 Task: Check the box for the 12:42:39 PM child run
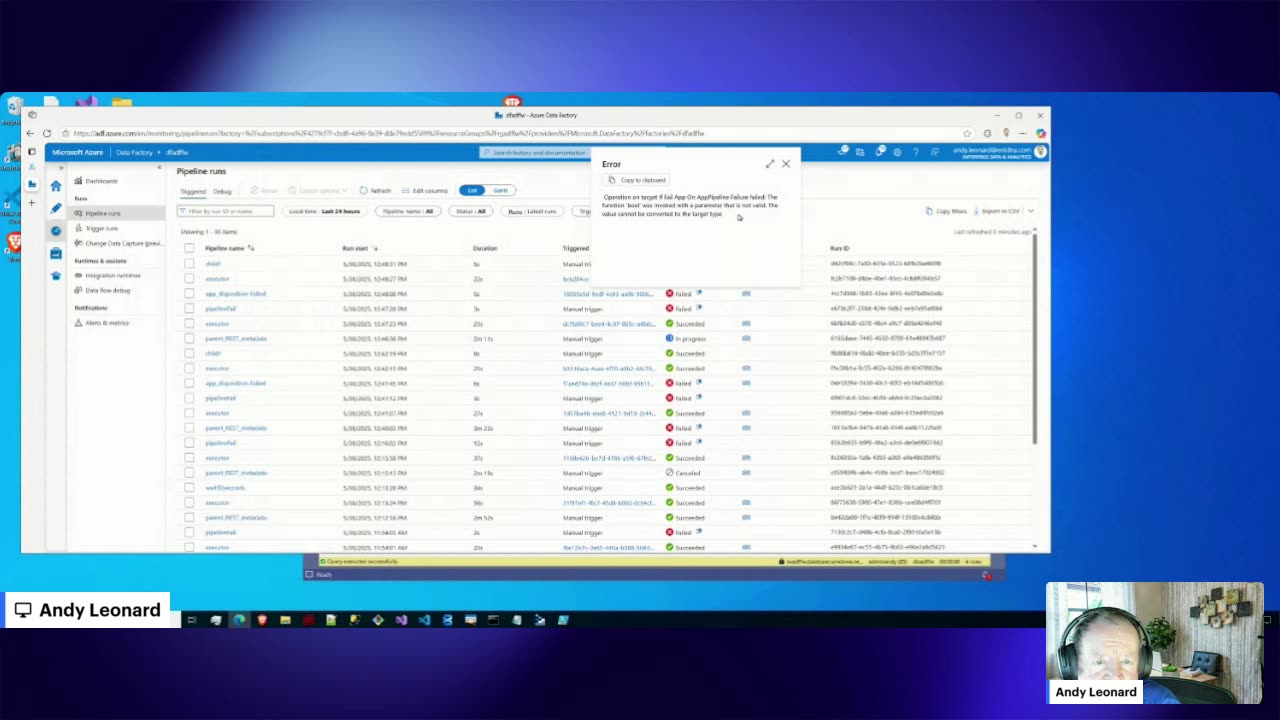(189, 354)
